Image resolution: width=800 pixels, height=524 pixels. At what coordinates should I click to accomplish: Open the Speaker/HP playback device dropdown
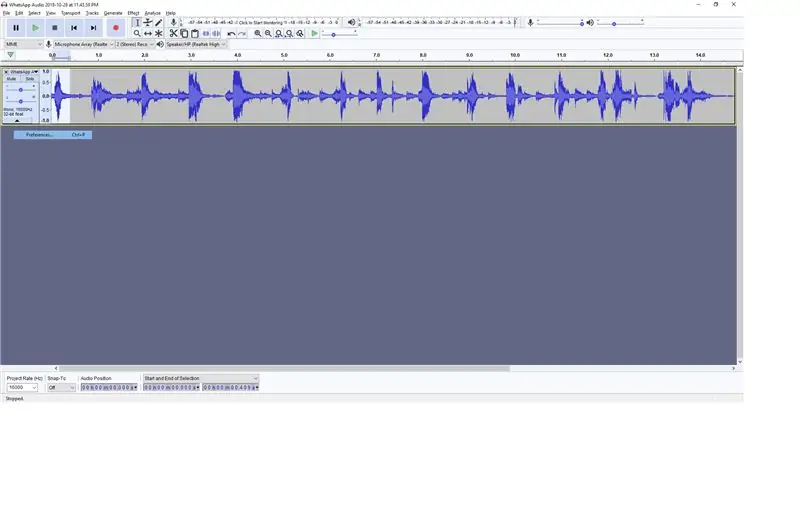click(195, 44)
